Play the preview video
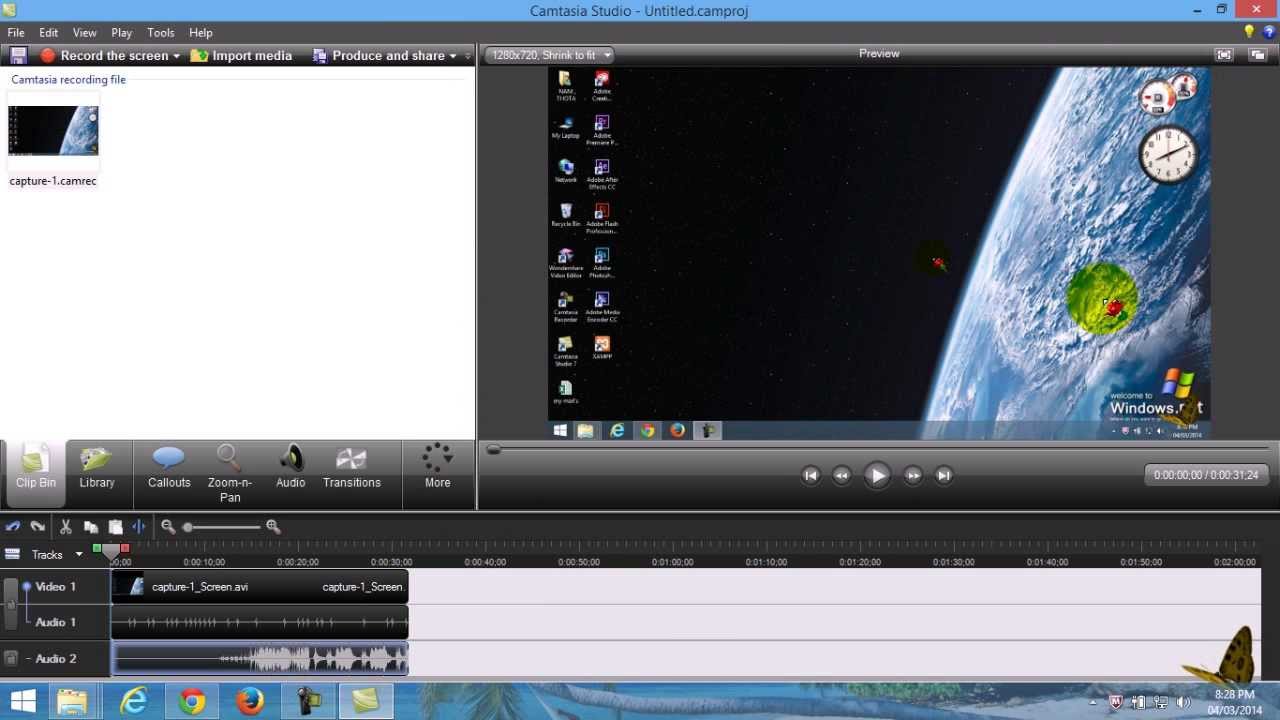Screen dimensions: 1280x720 (x=877, y=476)
